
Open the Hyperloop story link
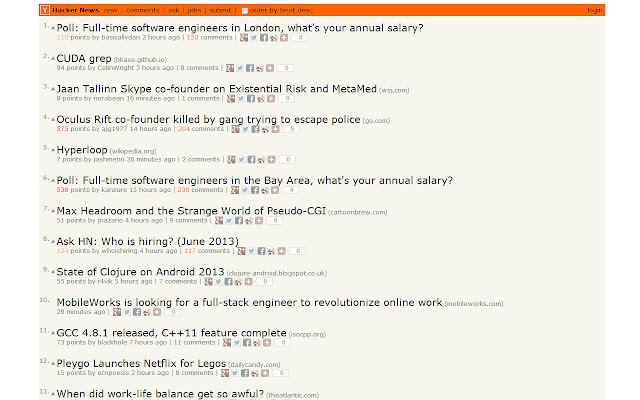tap(82, 150)
